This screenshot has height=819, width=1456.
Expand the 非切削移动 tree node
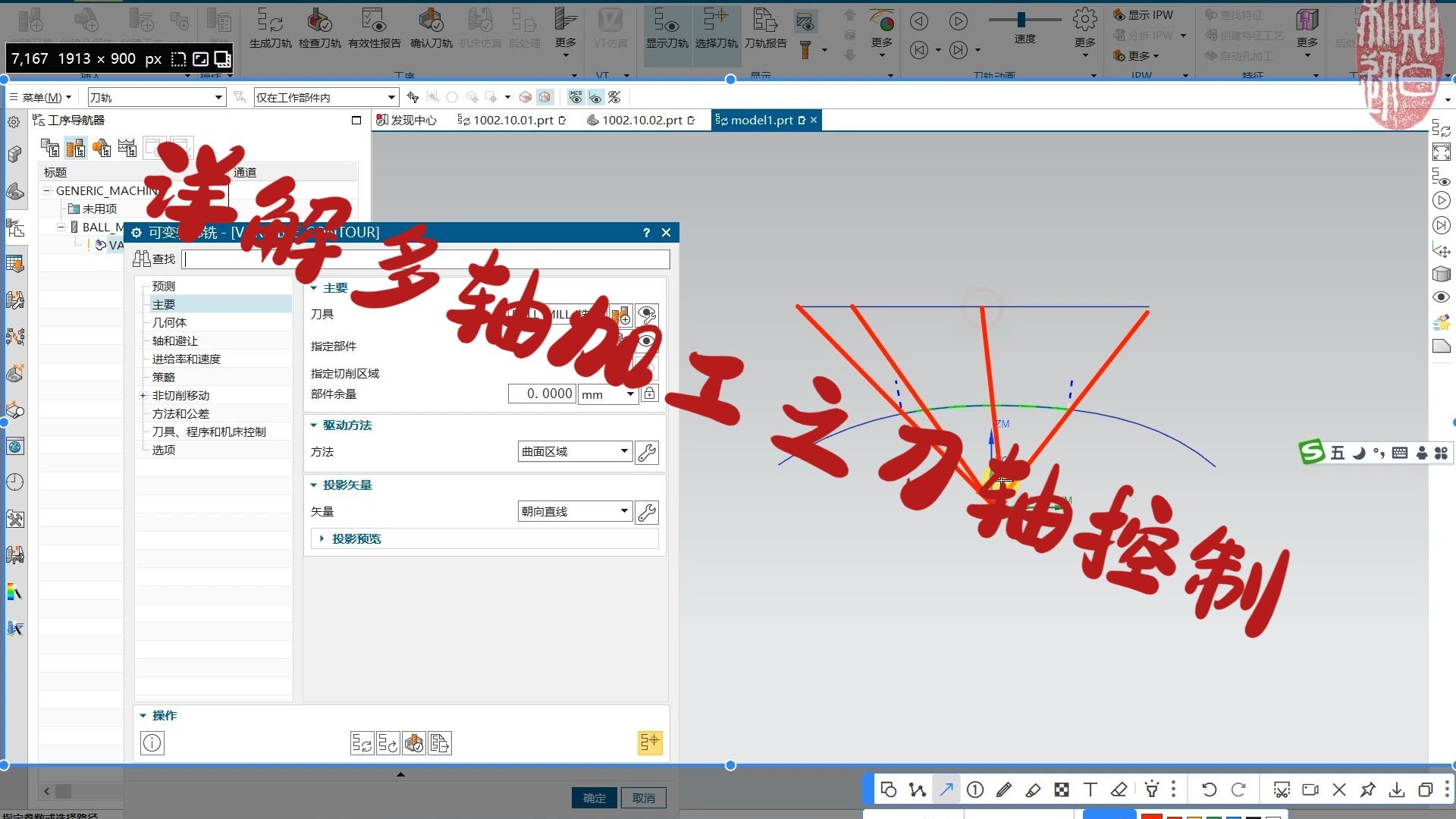click(x=144, y=395)
